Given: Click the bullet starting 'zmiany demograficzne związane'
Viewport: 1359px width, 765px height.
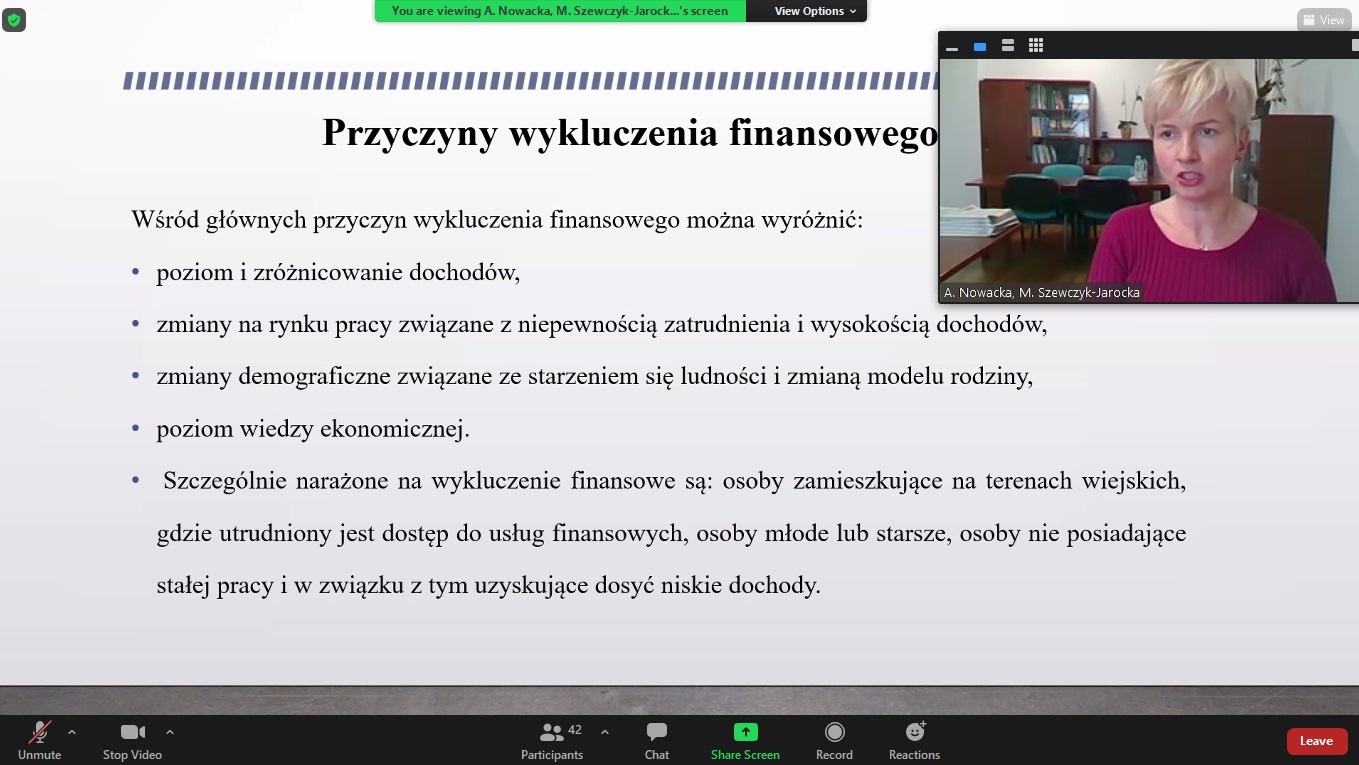Looking at the screenshot, I should coord(594,377).
